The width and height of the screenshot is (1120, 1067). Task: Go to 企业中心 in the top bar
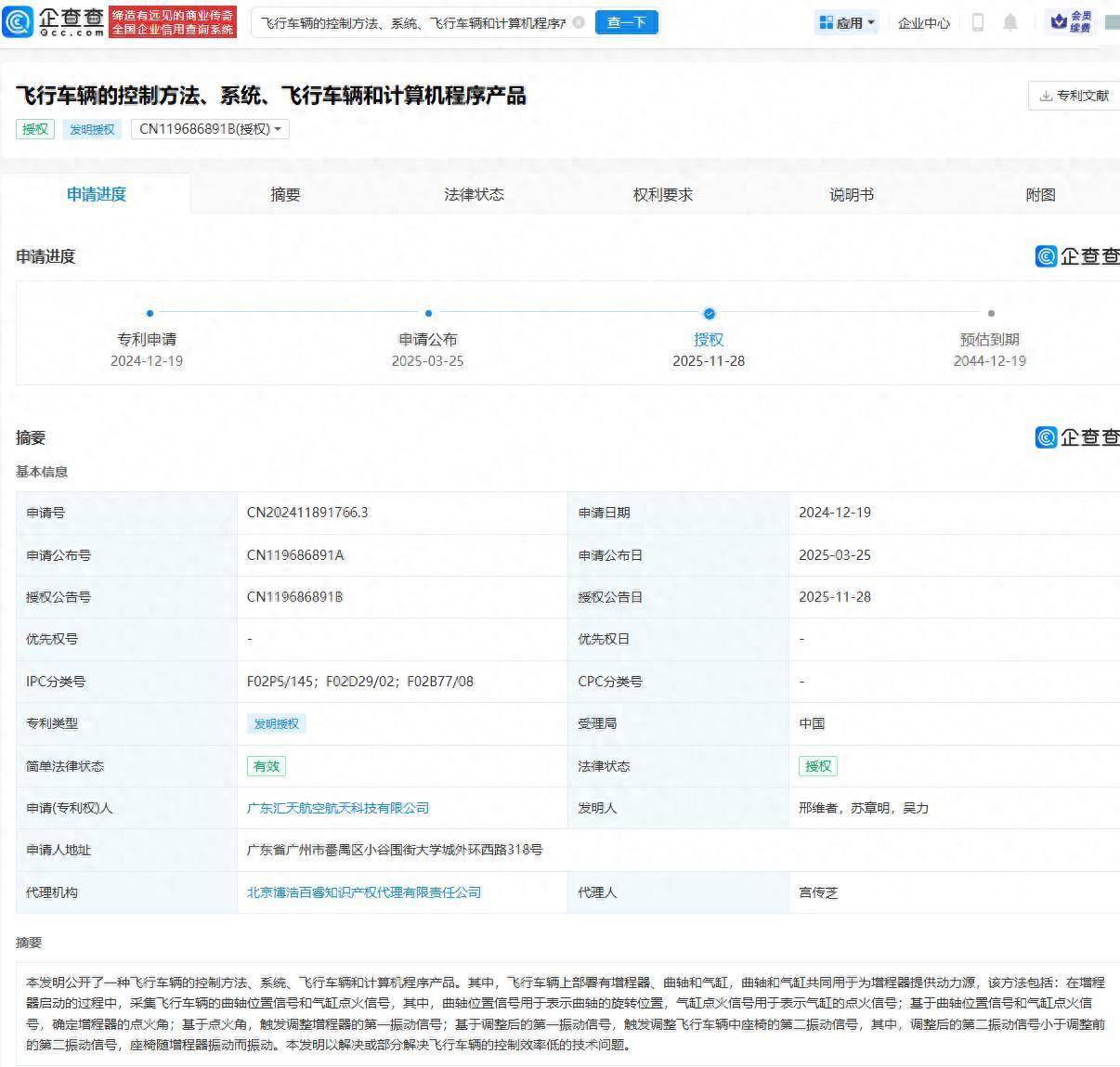tap(922, 21)
